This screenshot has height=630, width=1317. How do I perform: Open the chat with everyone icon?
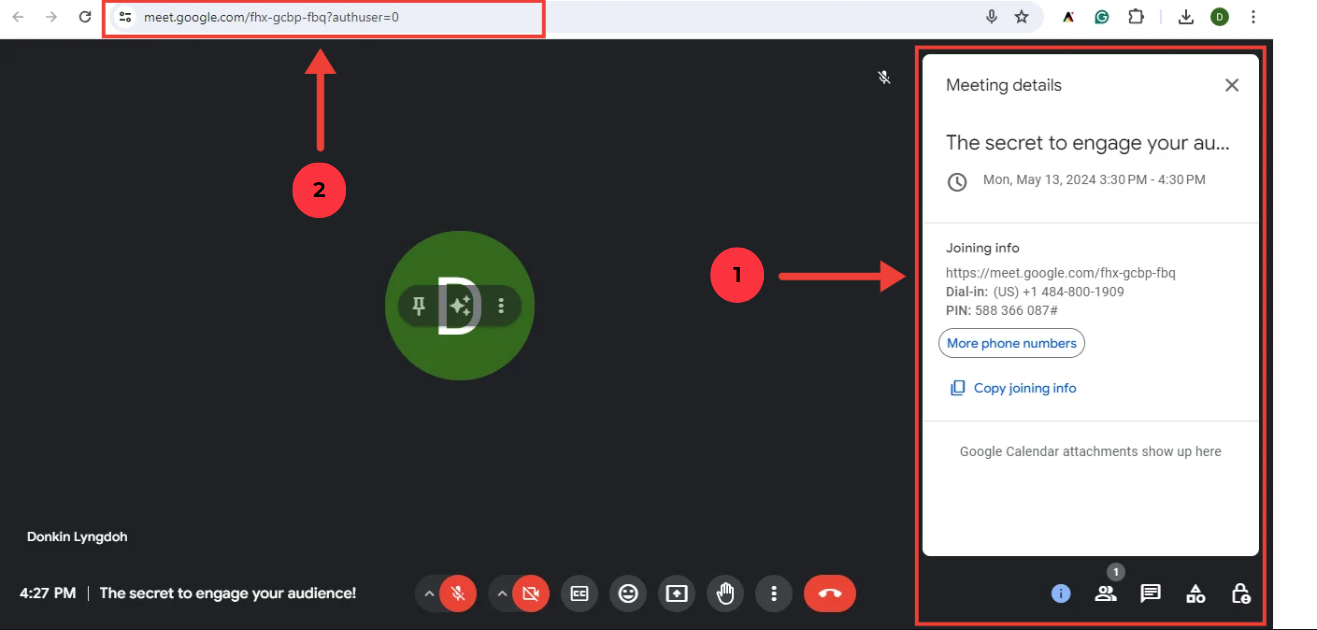(1150, 593)
